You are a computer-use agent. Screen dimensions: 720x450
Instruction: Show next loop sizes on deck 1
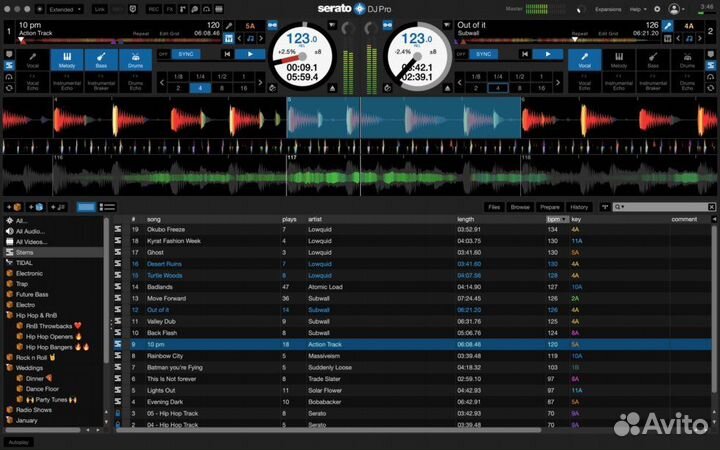click(260, 83)
